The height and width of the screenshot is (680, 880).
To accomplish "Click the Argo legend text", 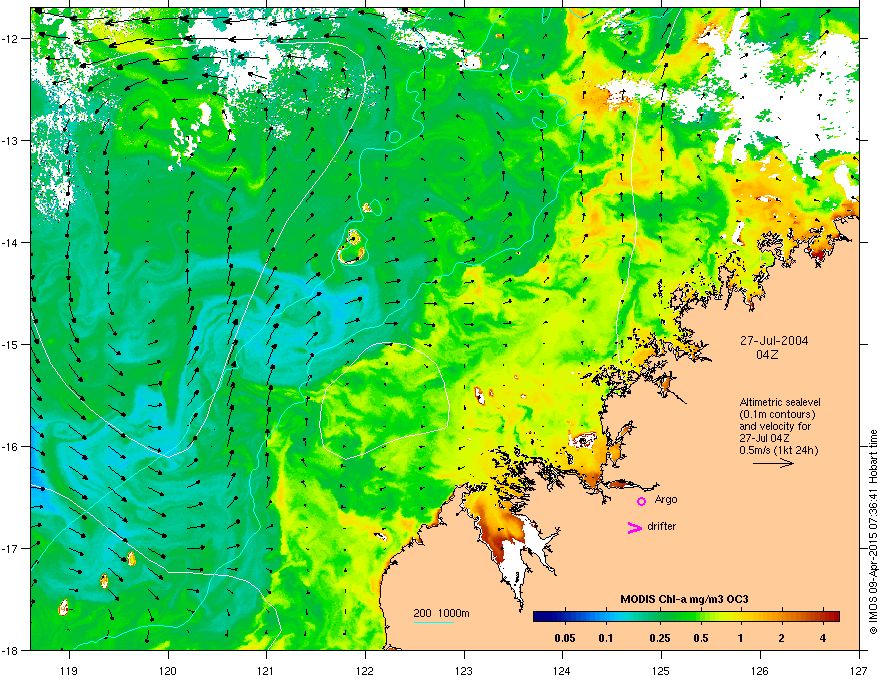I will click(x=666, y=499).
